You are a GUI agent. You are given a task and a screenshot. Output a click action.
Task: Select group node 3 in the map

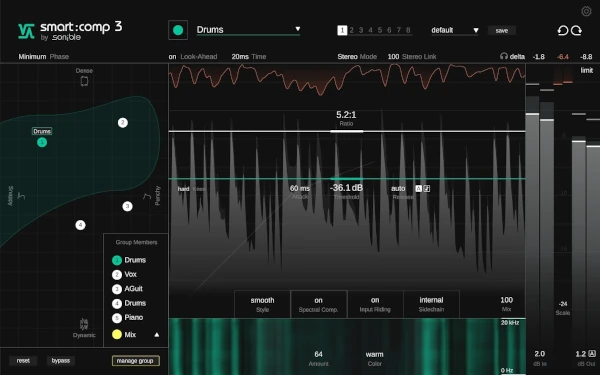[127, 206]
